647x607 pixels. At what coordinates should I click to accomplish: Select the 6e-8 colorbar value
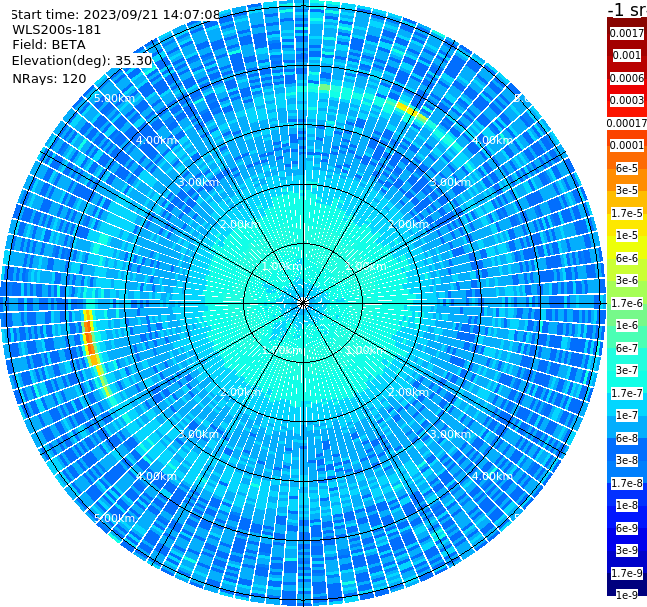627,438
